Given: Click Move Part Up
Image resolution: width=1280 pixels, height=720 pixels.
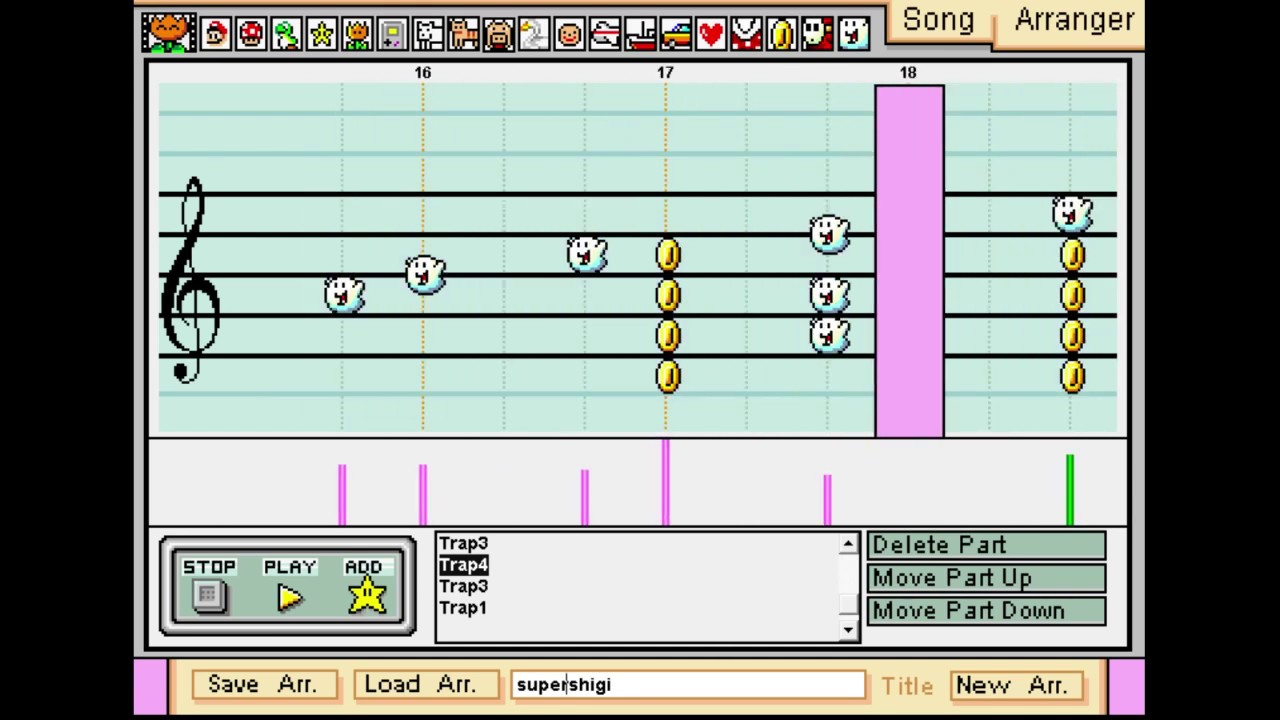Looking at the screenshot, I should click(x=986, y=578).
